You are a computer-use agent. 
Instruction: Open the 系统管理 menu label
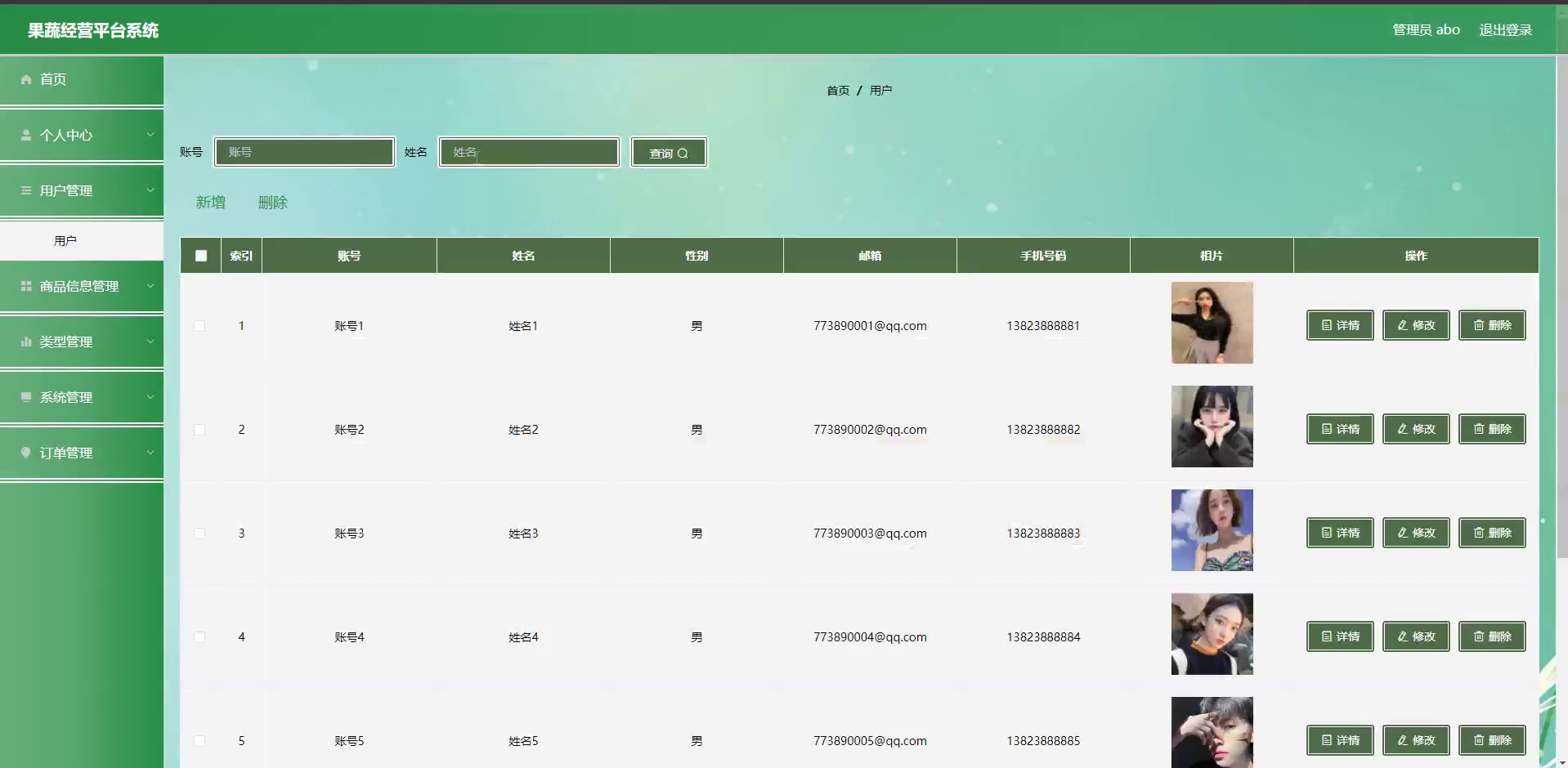tap(66, 397)
